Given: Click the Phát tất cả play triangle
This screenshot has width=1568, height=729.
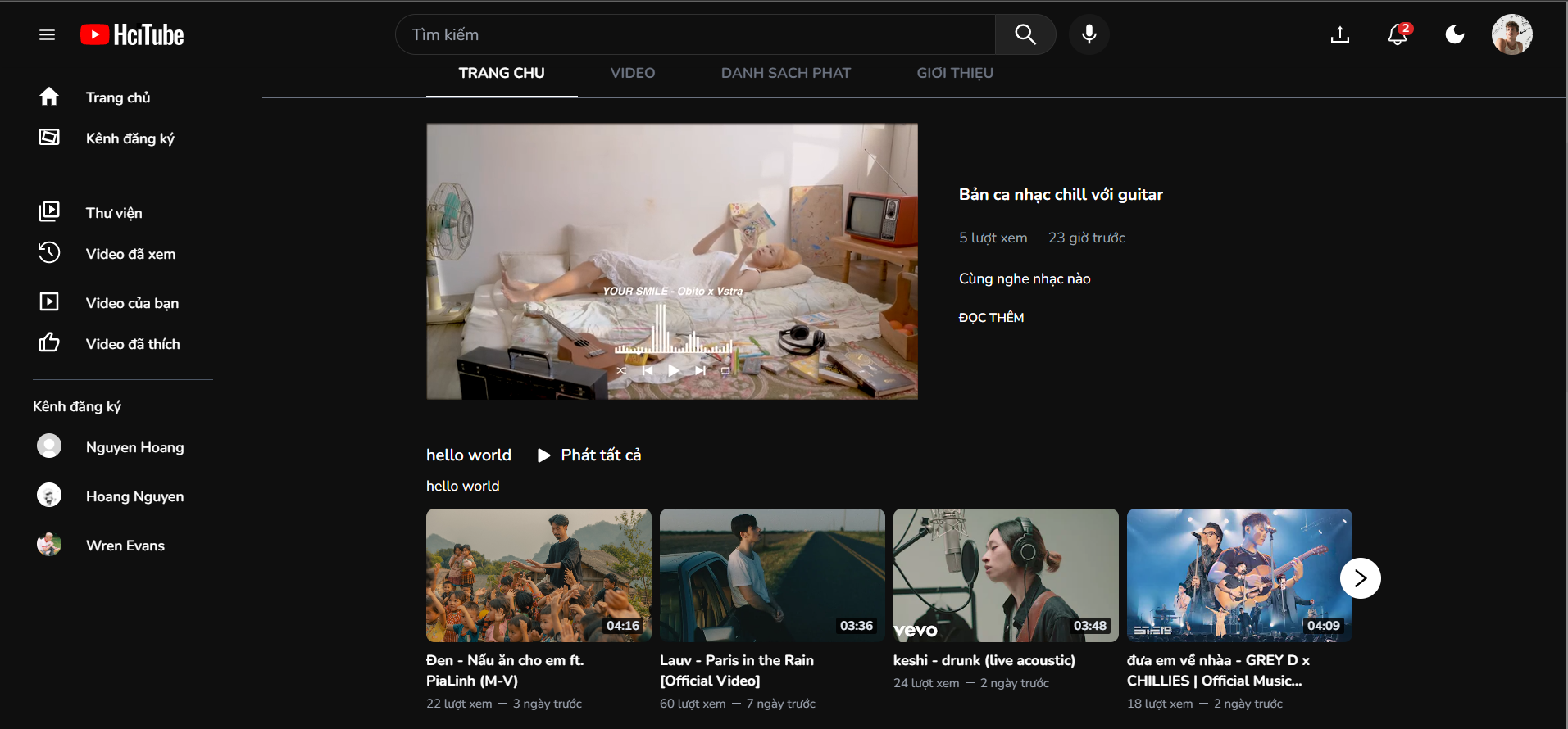Looking at the screenshot, I should point(543,455).
